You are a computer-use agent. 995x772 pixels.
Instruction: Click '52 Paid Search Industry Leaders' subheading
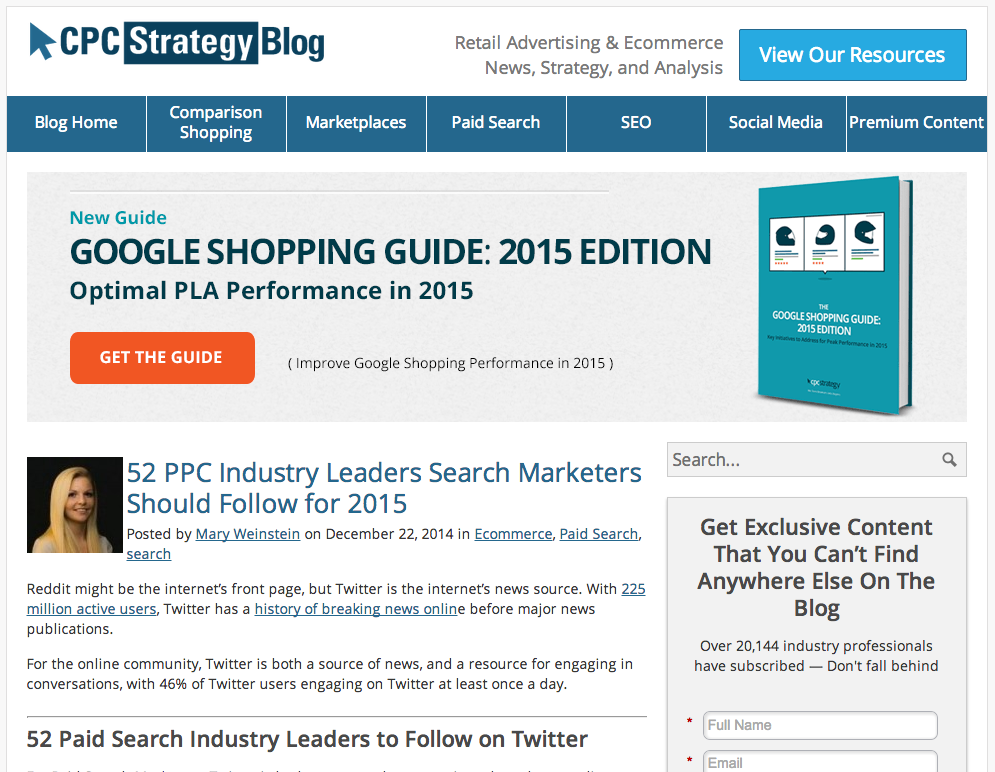[x=307, y=739]
